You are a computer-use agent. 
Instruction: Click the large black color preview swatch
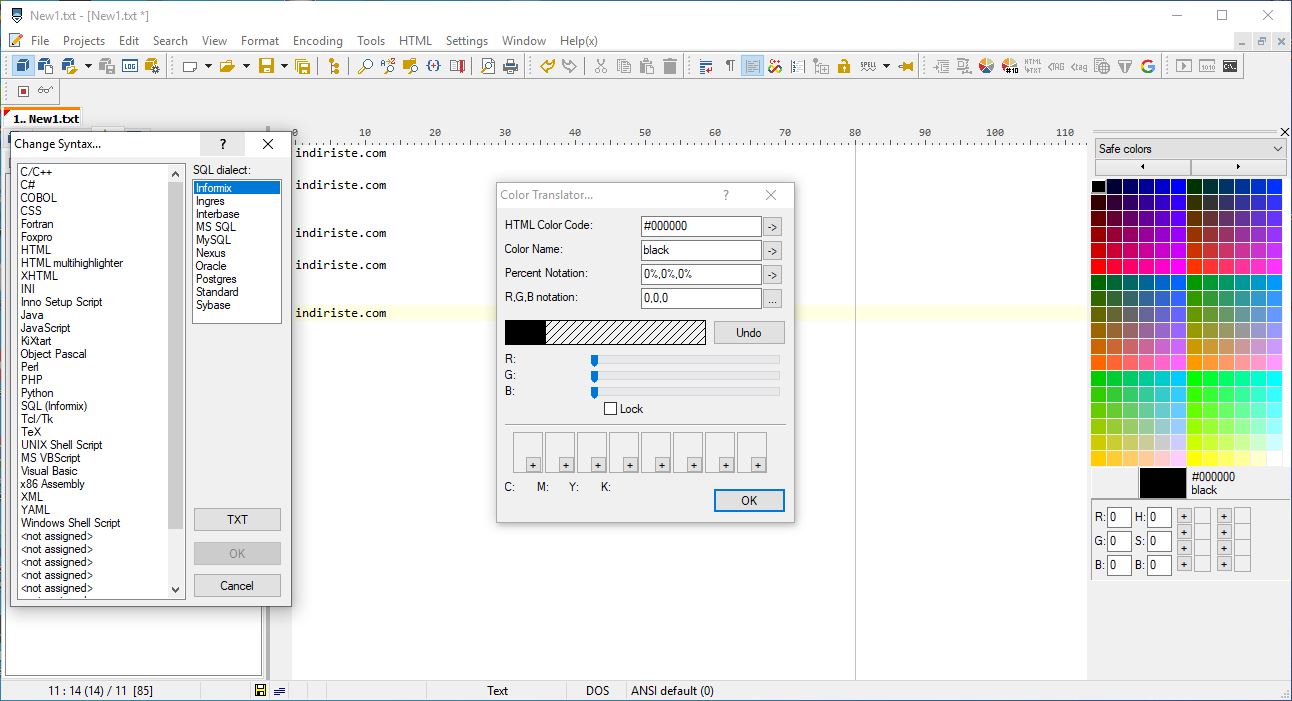pos(1163,483)
